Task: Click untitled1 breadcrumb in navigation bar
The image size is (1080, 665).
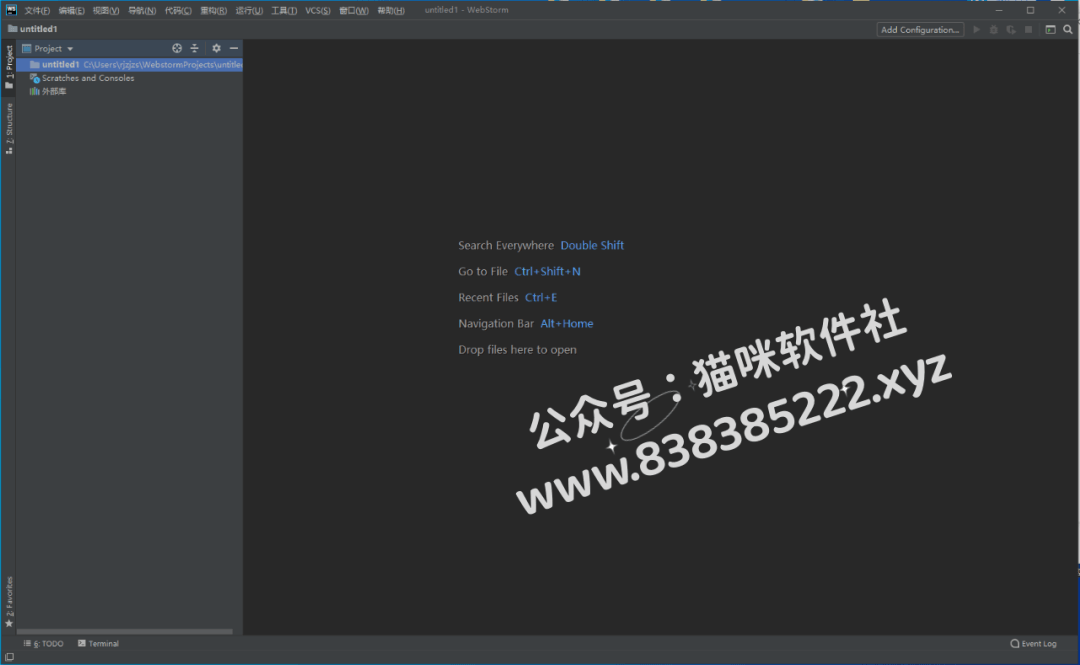Action: coord(33,29)
